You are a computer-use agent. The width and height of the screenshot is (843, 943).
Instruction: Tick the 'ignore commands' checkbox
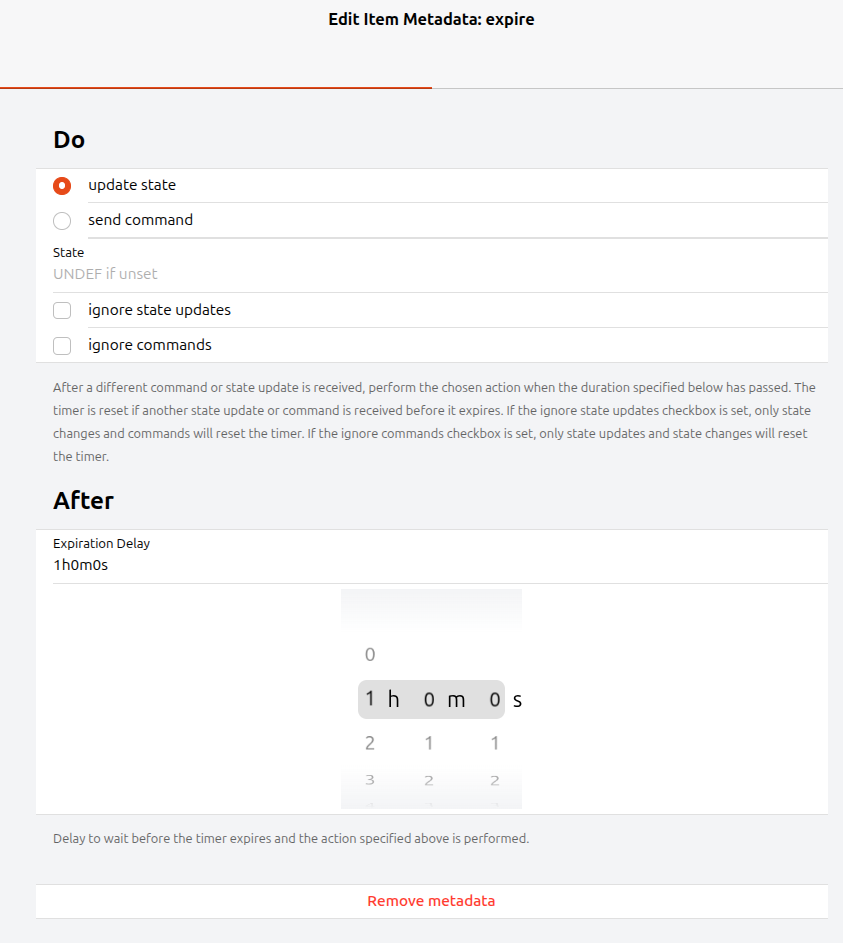pos(62,346)
